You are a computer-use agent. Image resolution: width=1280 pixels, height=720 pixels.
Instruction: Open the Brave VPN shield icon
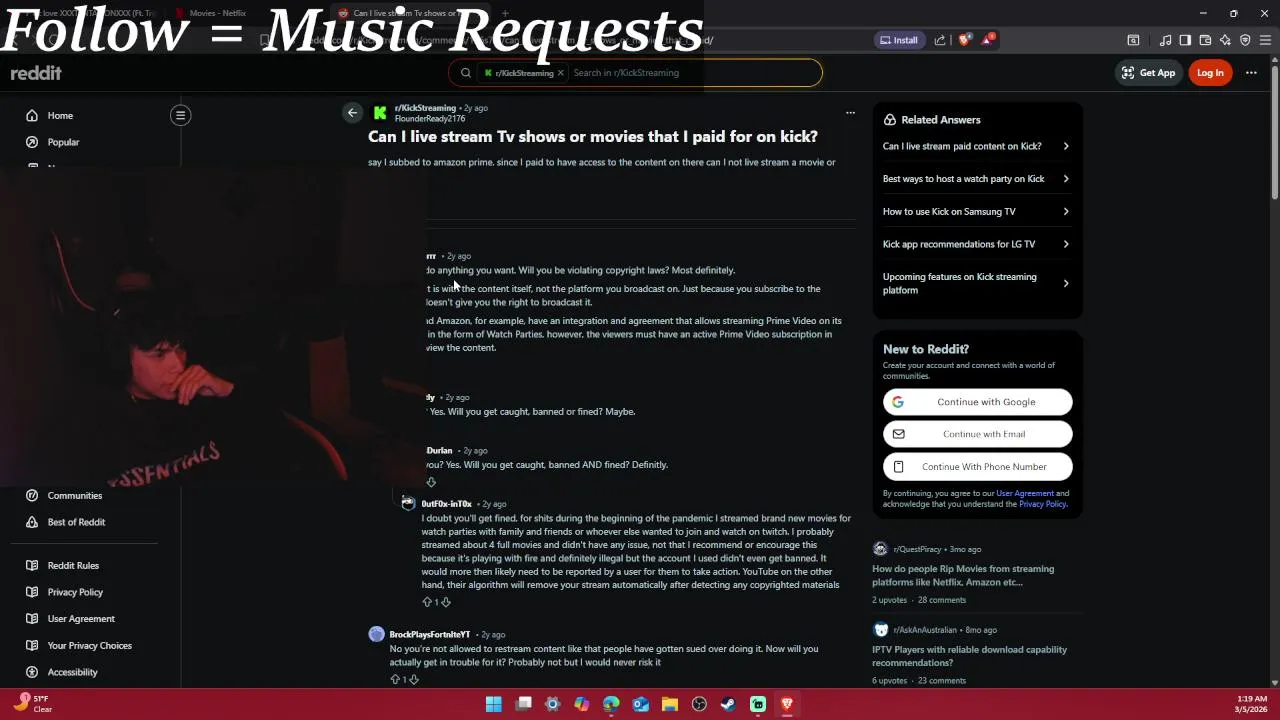(x=1245, y=40)
